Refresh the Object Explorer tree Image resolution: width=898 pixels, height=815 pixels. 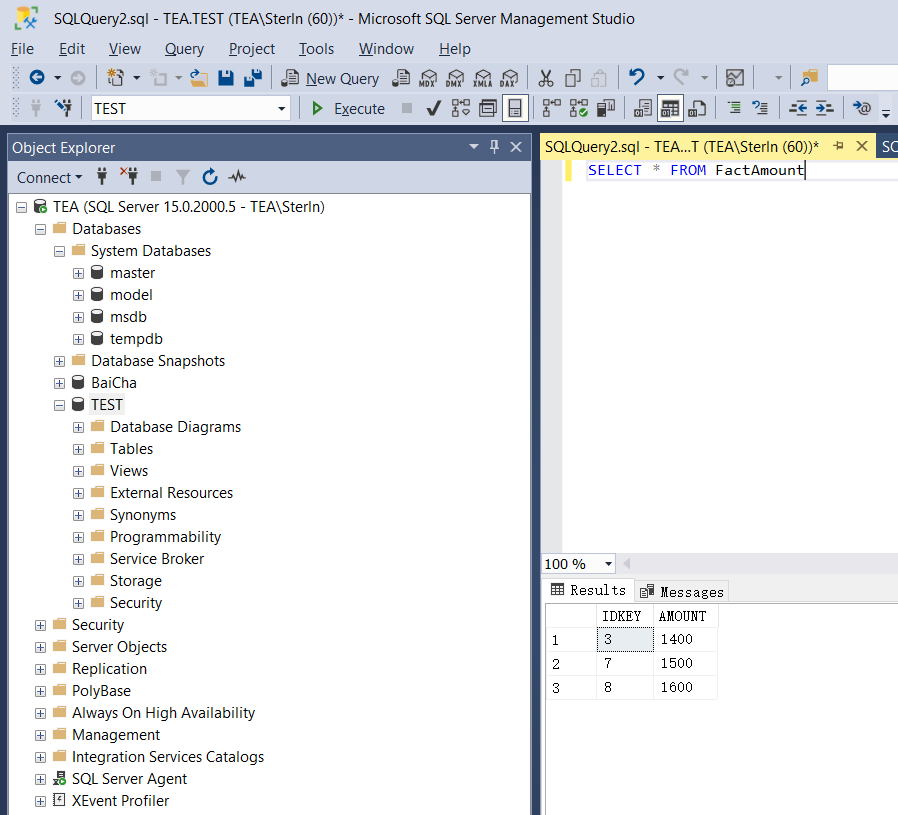pyautogui.click(x=210, y=177)
